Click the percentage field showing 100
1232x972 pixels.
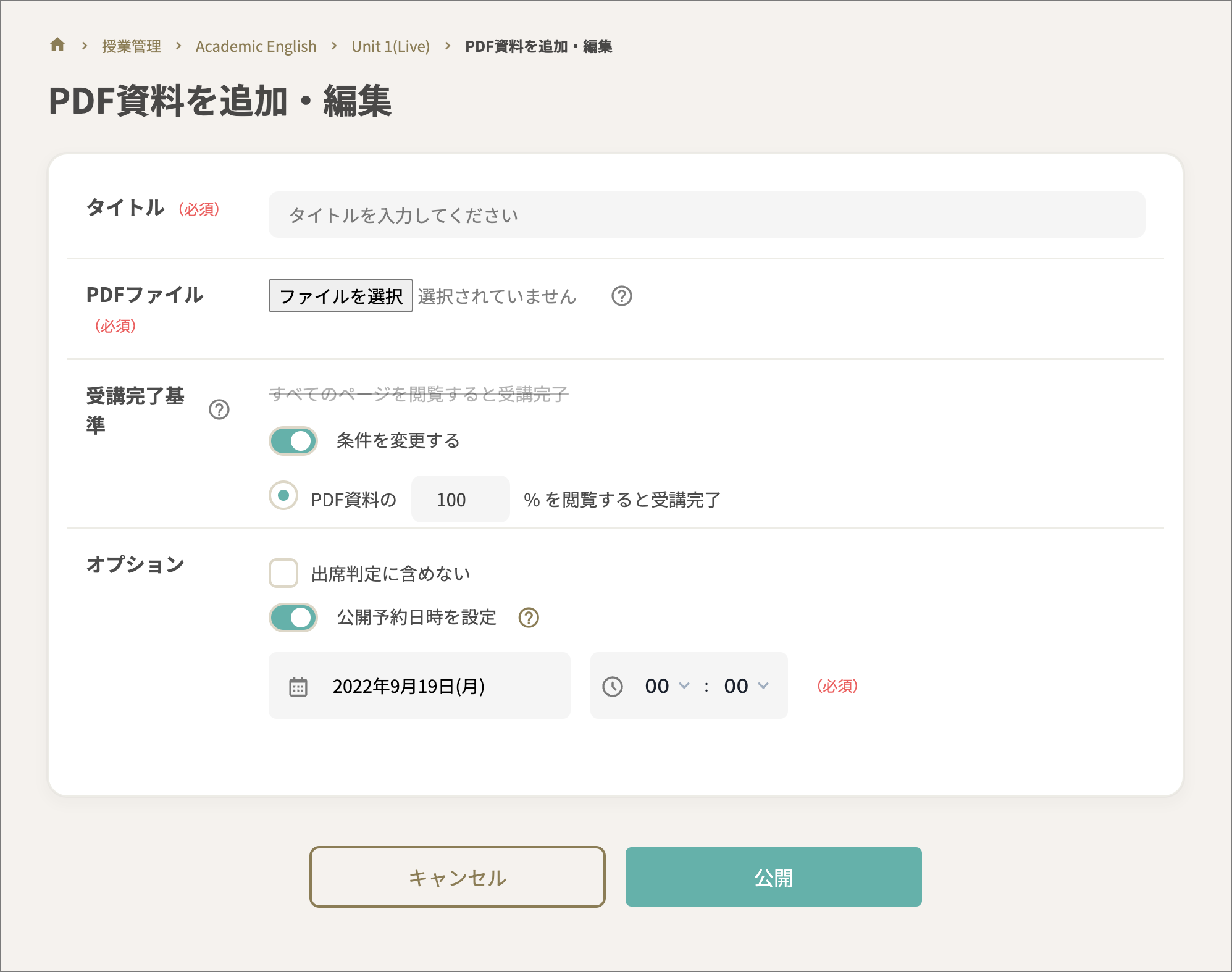[x=461, y=499]
